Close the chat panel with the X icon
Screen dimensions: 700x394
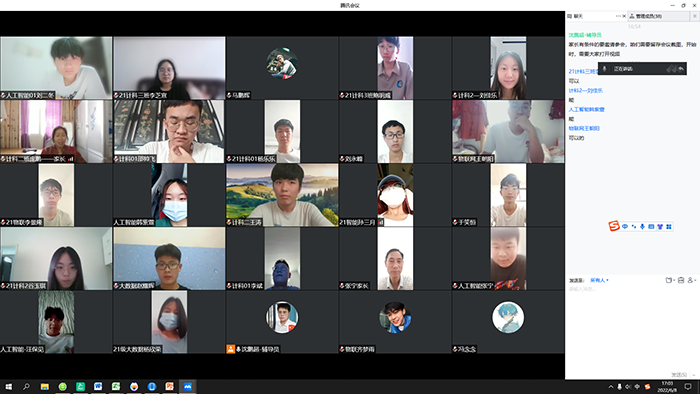624,16
